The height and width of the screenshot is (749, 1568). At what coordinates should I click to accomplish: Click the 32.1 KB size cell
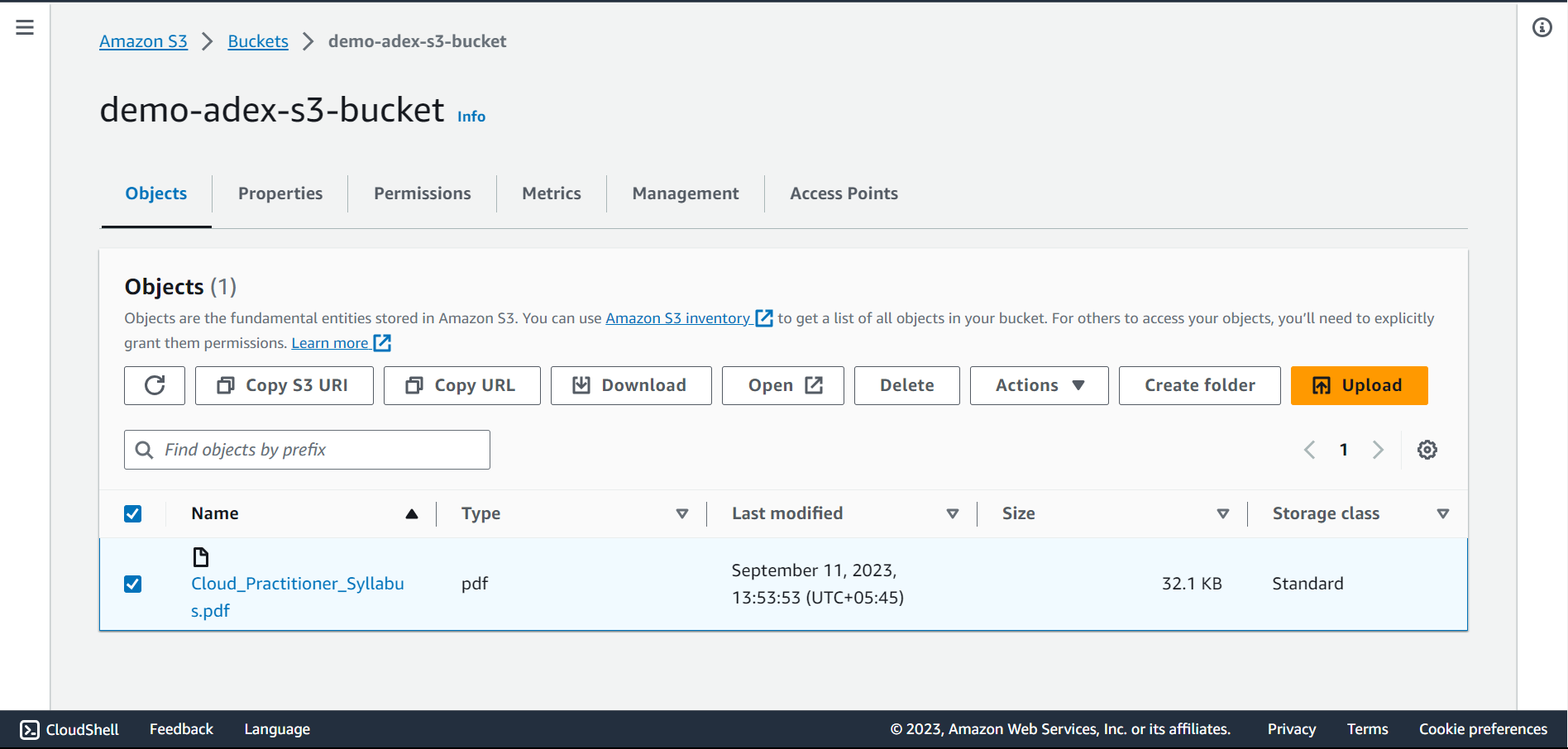pyautogui.click(x=1192, y=584)
